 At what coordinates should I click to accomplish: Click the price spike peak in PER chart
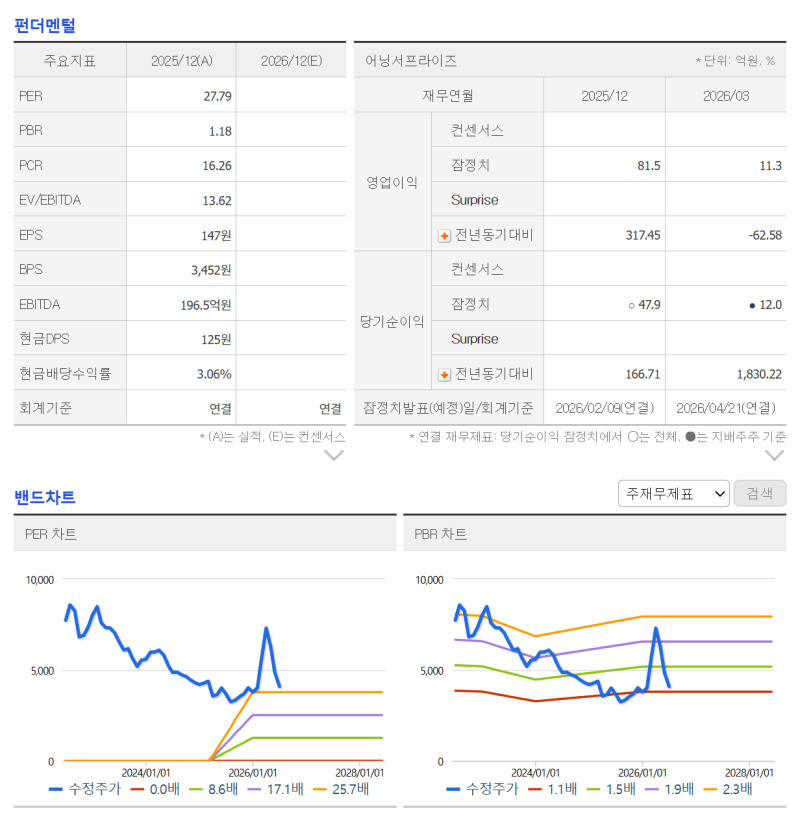(266, 628)
